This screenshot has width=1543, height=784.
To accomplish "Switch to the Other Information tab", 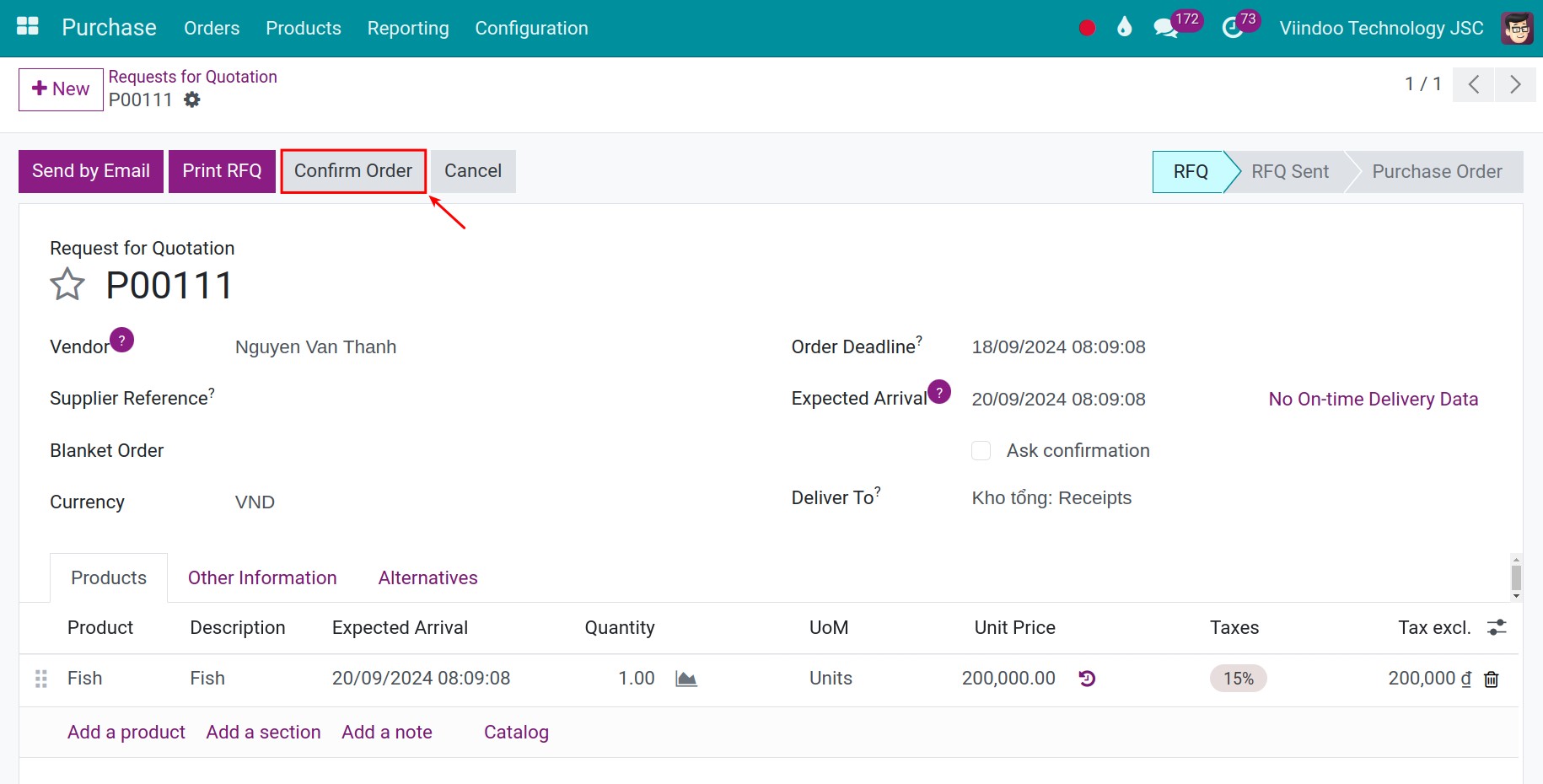I will click(x=262, y=577).
